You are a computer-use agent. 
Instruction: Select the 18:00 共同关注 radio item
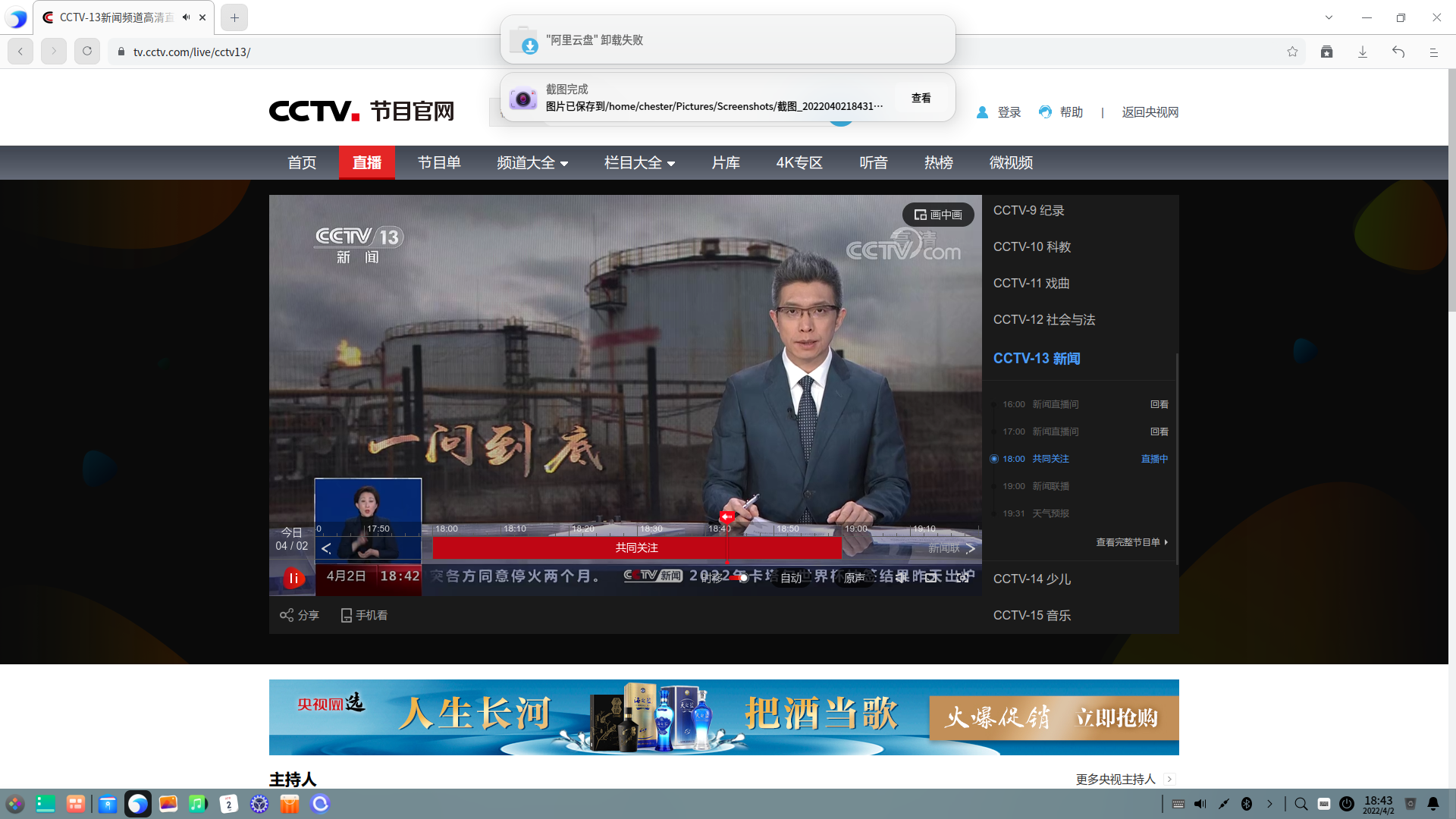click(x=994, y=459)
